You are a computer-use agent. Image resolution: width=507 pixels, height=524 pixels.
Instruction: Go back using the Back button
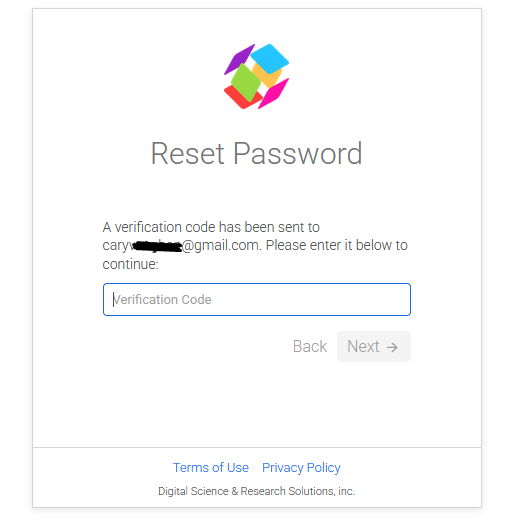(310, 346)
